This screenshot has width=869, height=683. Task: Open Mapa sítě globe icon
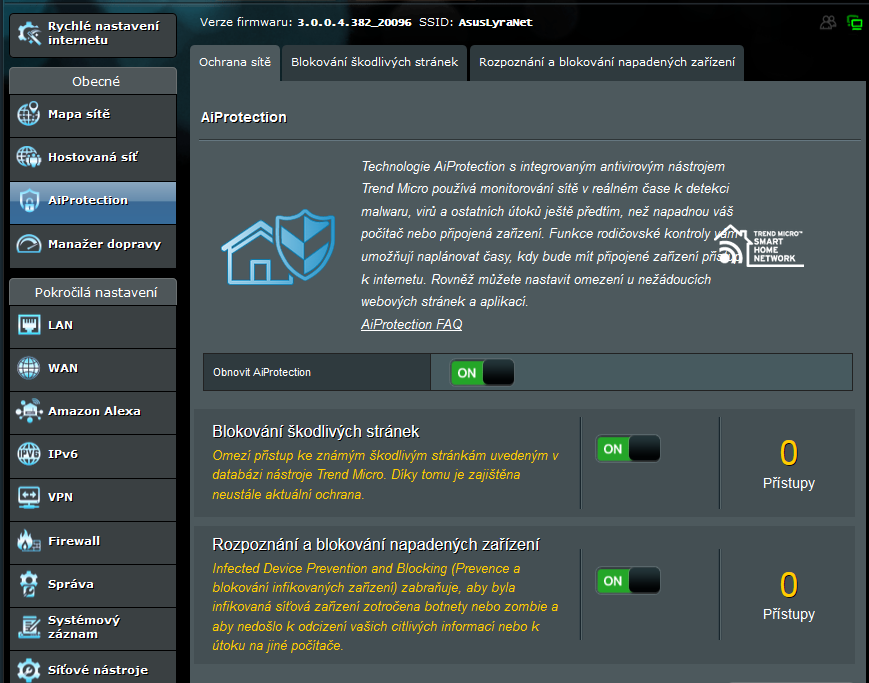click(x=29, y=115)
